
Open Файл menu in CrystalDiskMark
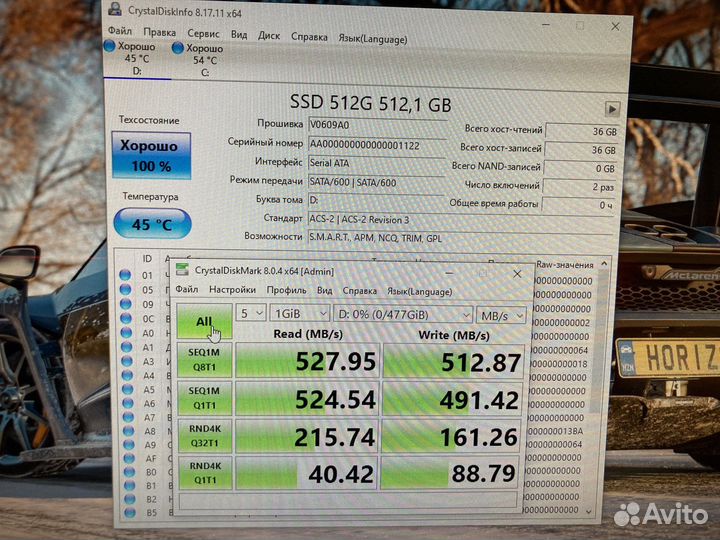click(187, 289)
